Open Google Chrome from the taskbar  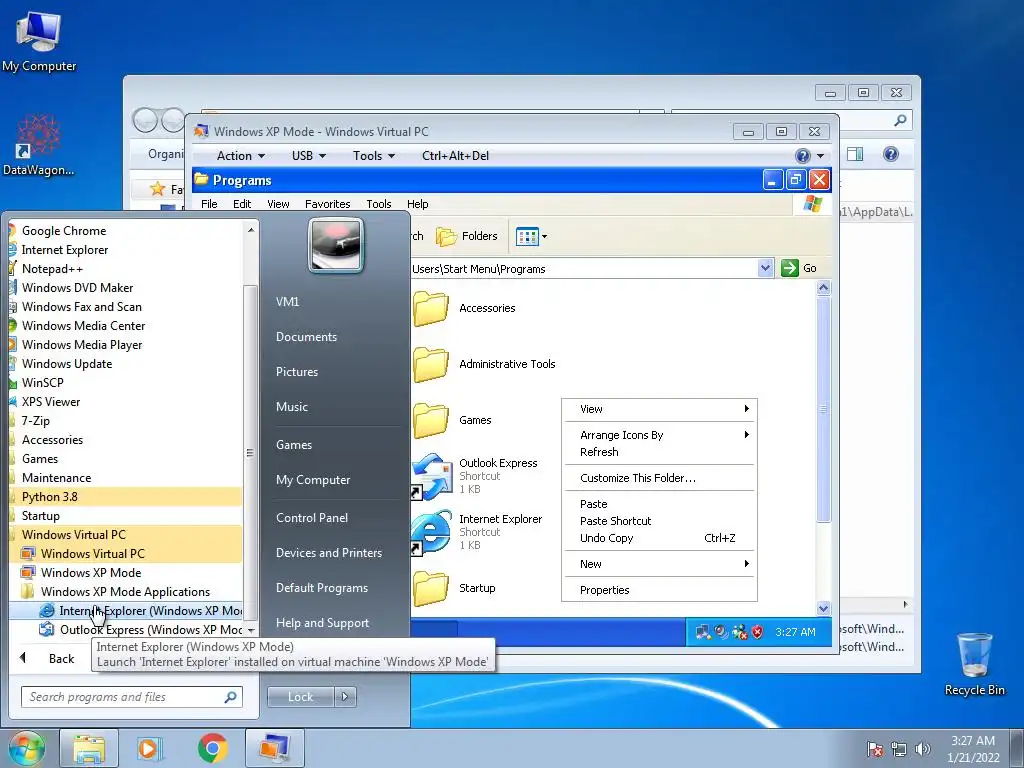coord(212,748)
